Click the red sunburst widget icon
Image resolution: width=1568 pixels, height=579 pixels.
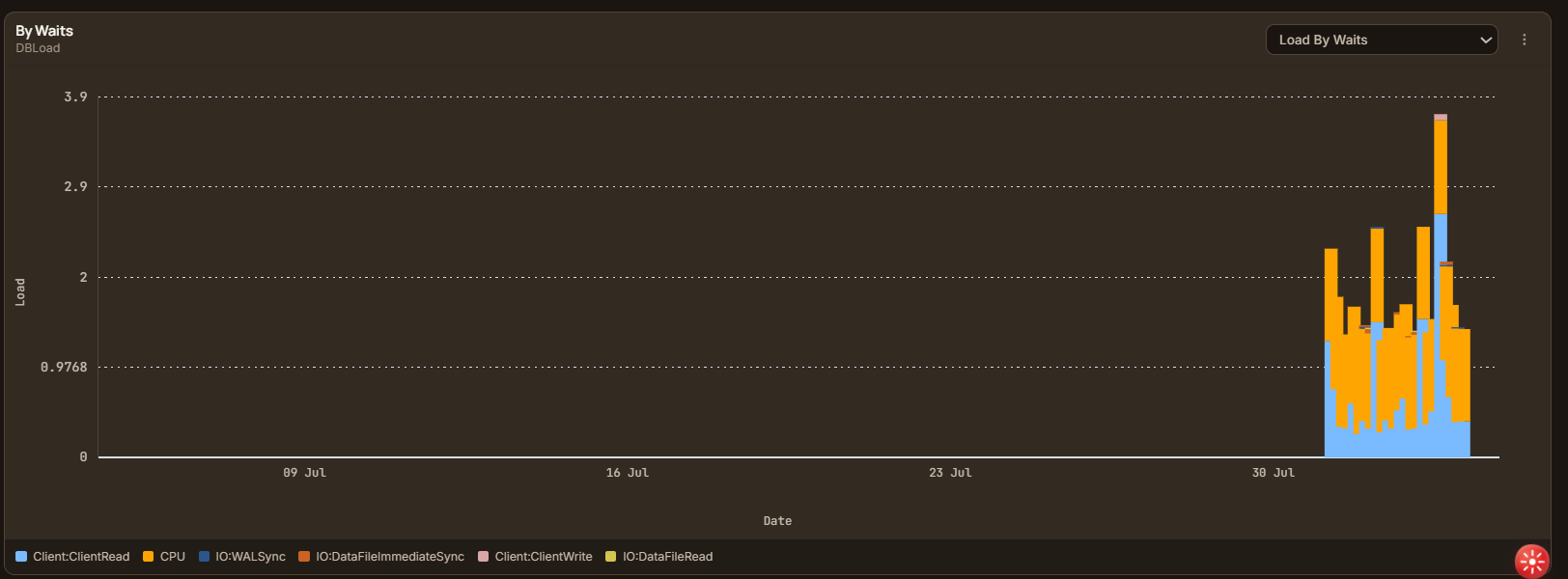point(1532,561)
